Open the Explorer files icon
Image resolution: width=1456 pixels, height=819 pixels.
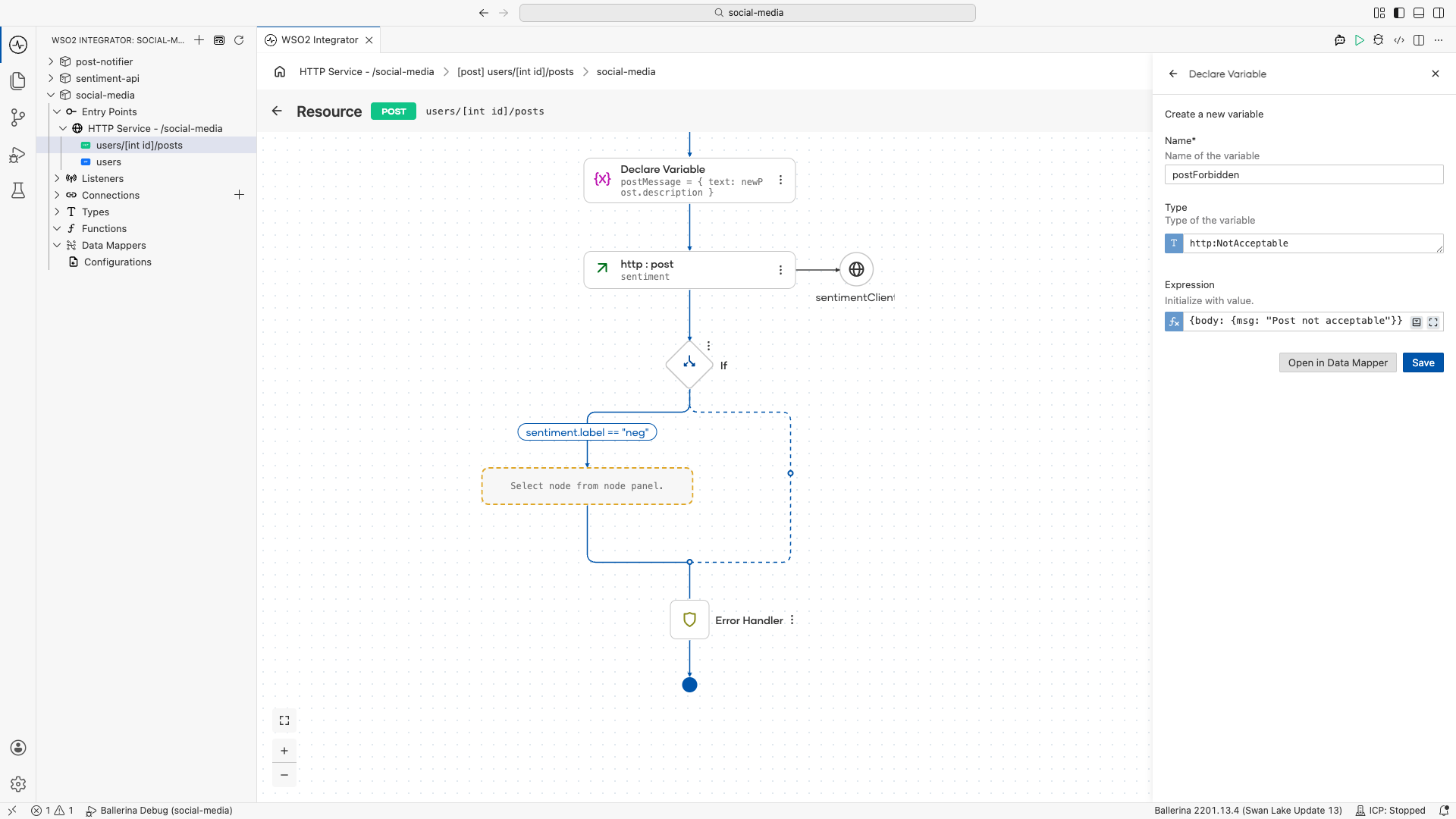pos(18,81)
